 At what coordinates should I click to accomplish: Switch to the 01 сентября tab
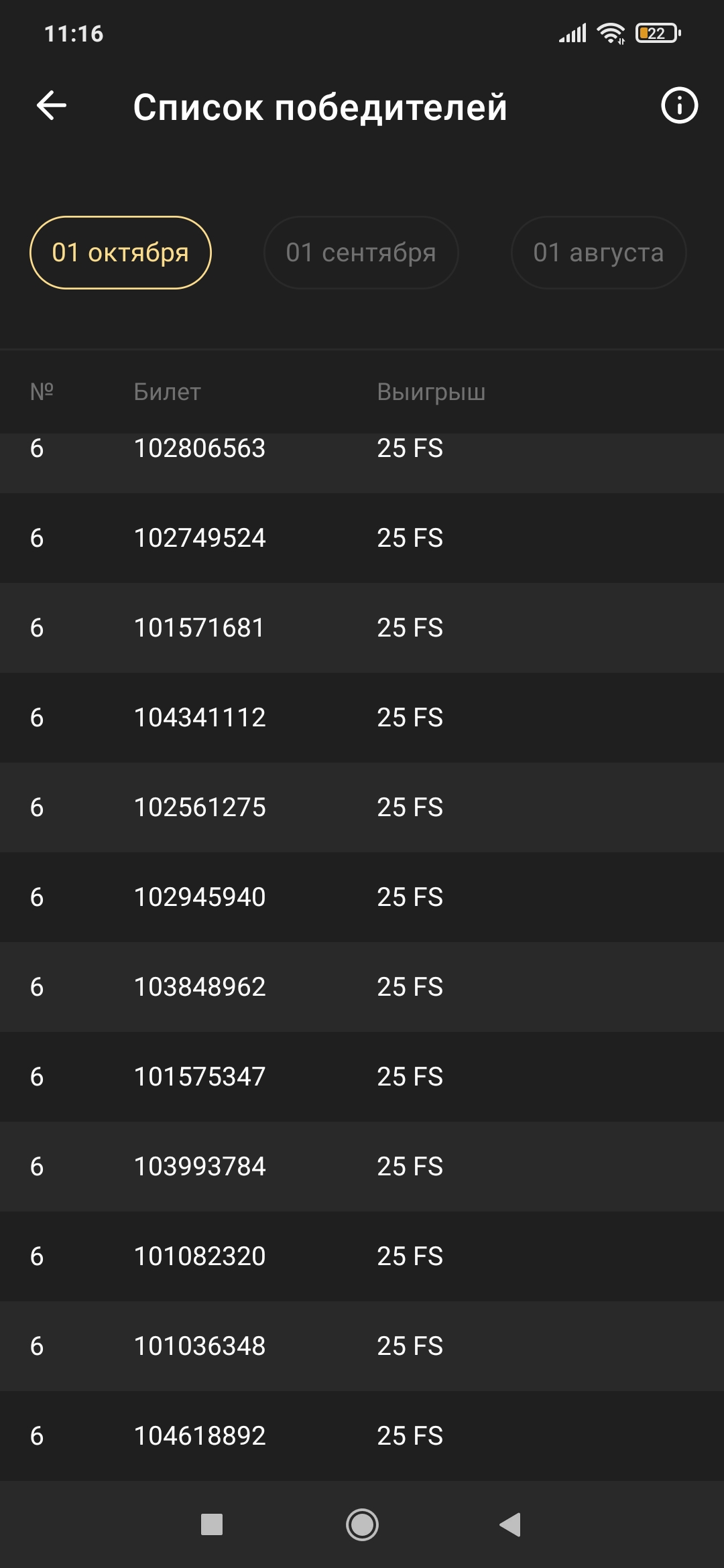click(x=361, y=253)
